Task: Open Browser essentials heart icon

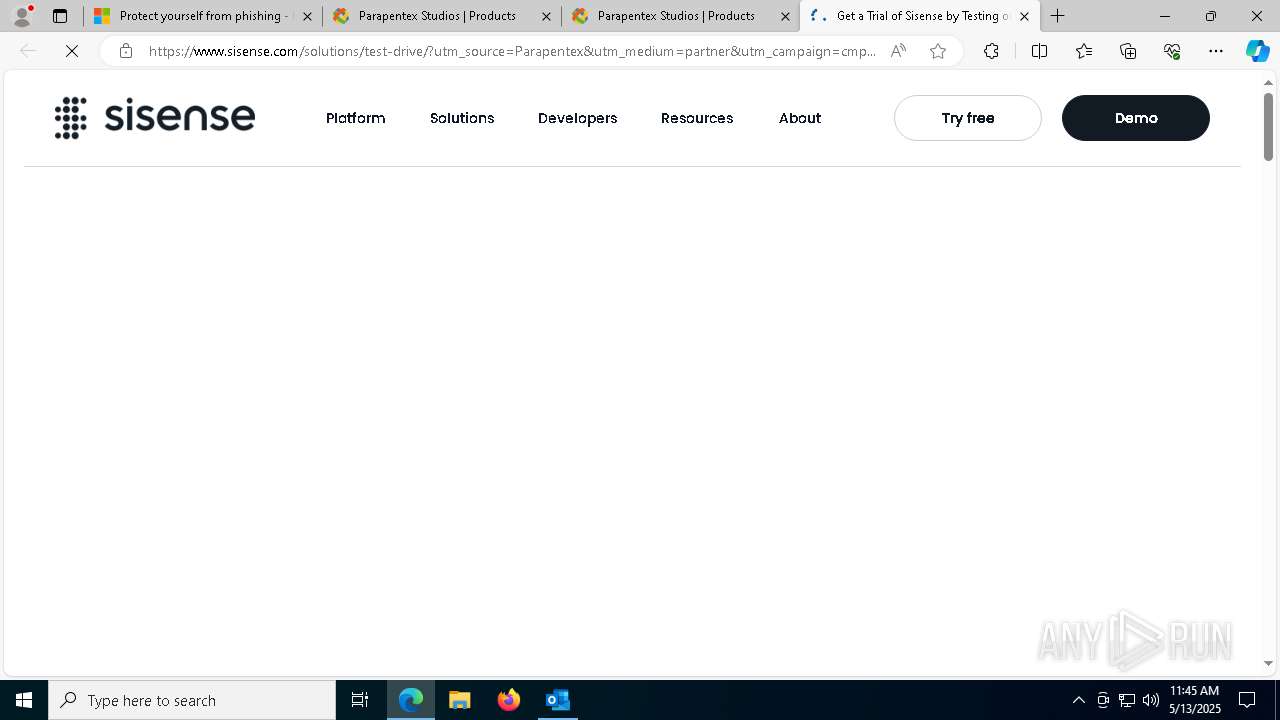Action: coord(1172,51)
